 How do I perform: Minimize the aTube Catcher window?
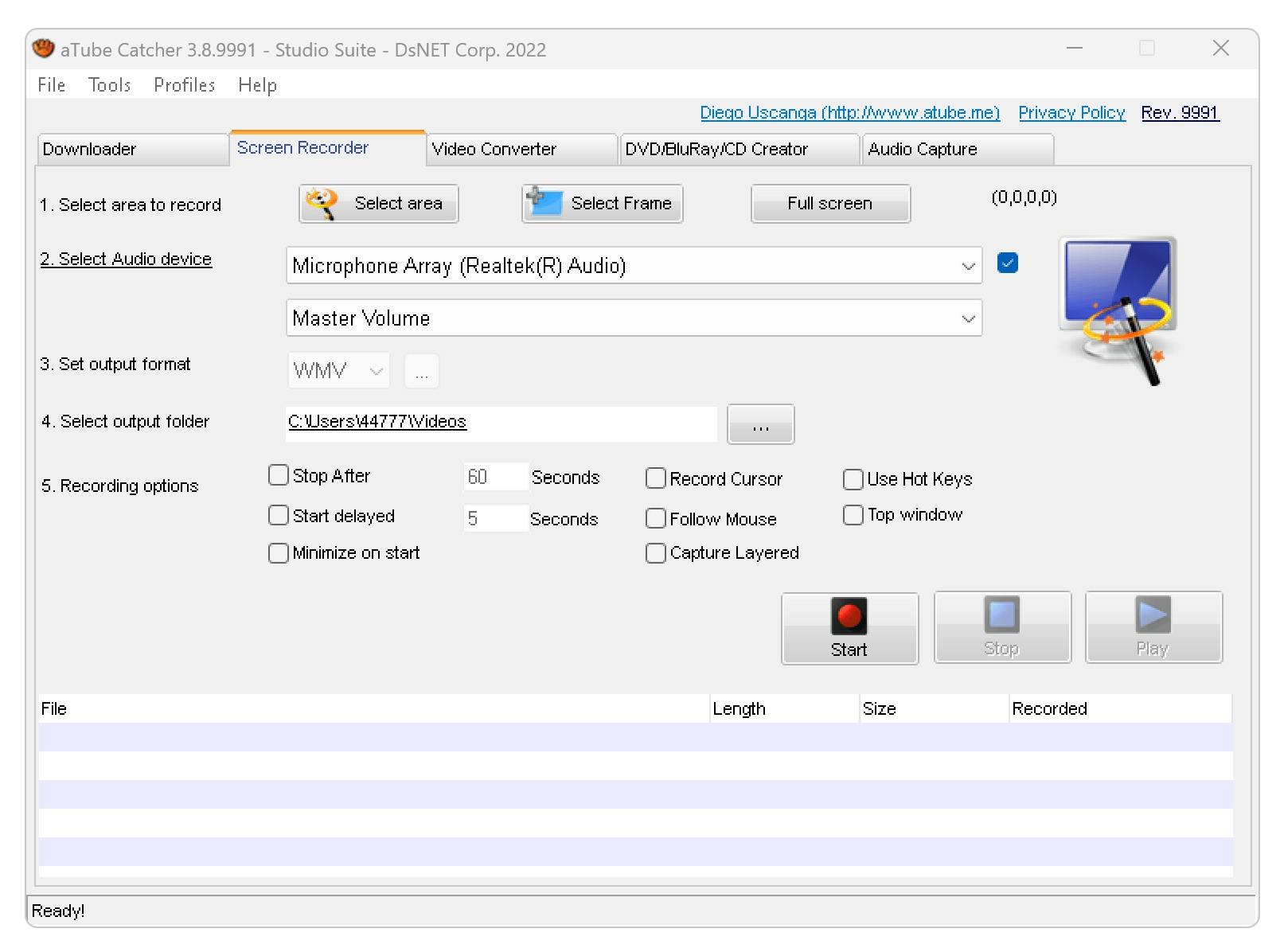pos(1075,49)
